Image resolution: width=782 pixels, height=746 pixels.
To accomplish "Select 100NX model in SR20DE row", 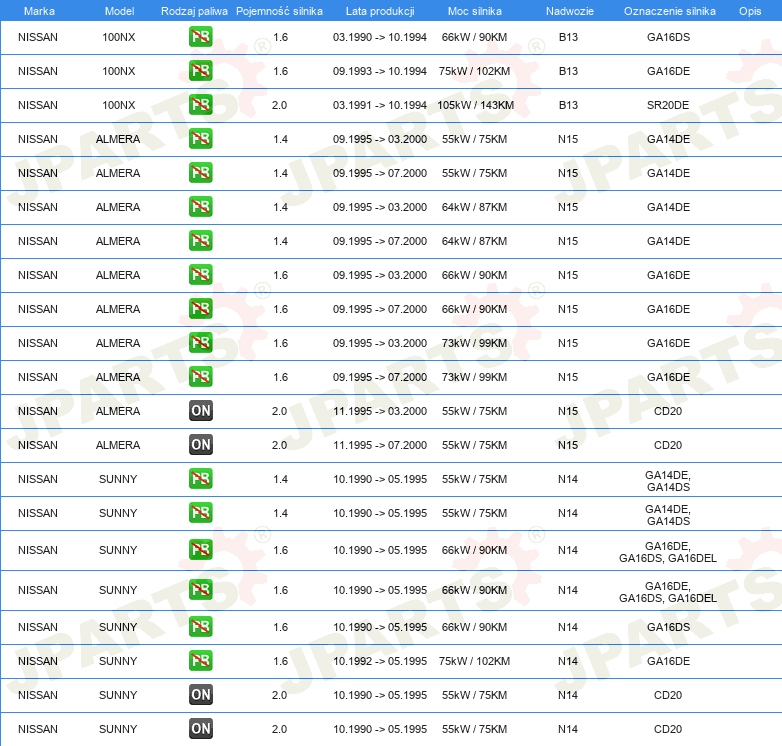I will [119, 105].
